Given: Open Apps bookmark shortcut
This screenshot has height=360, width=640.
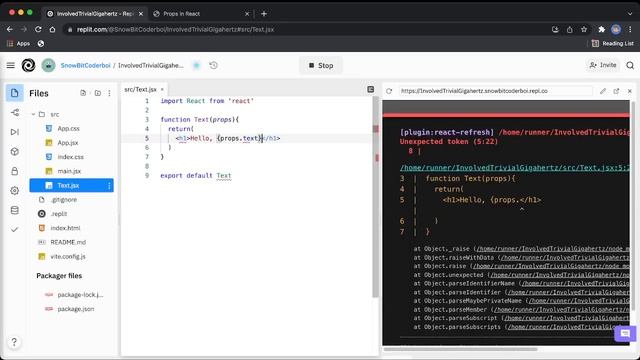Looking at the screenshot, I should click(18, 43).
